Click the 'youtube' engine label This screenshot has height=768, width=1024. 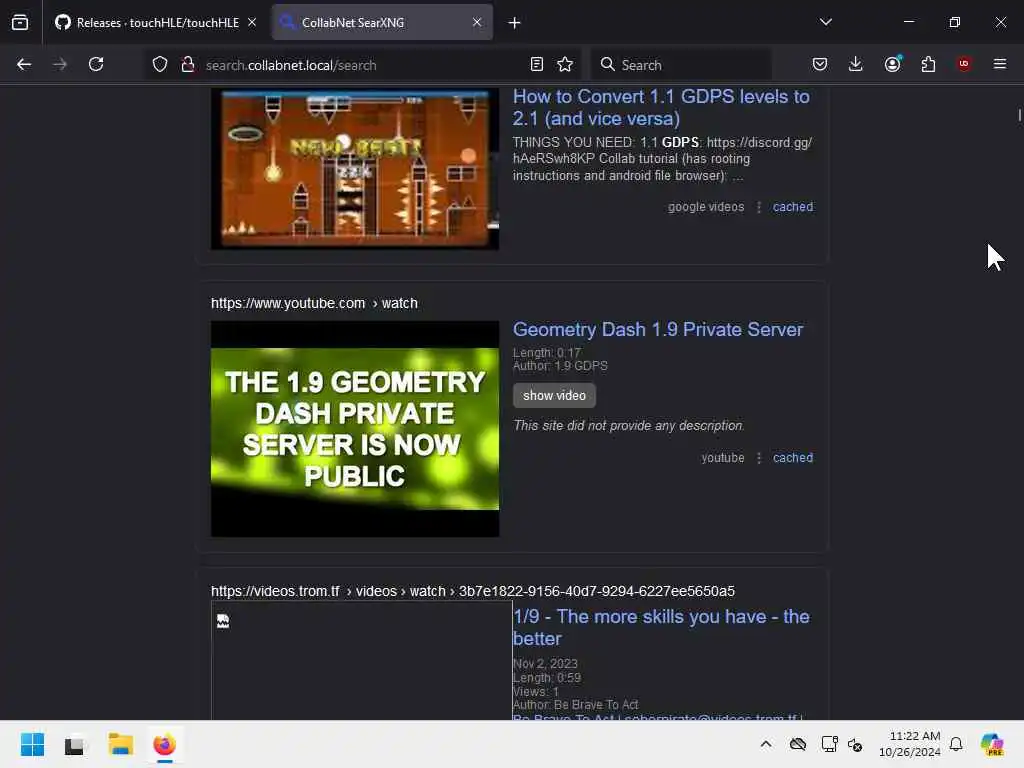(723, 458)
